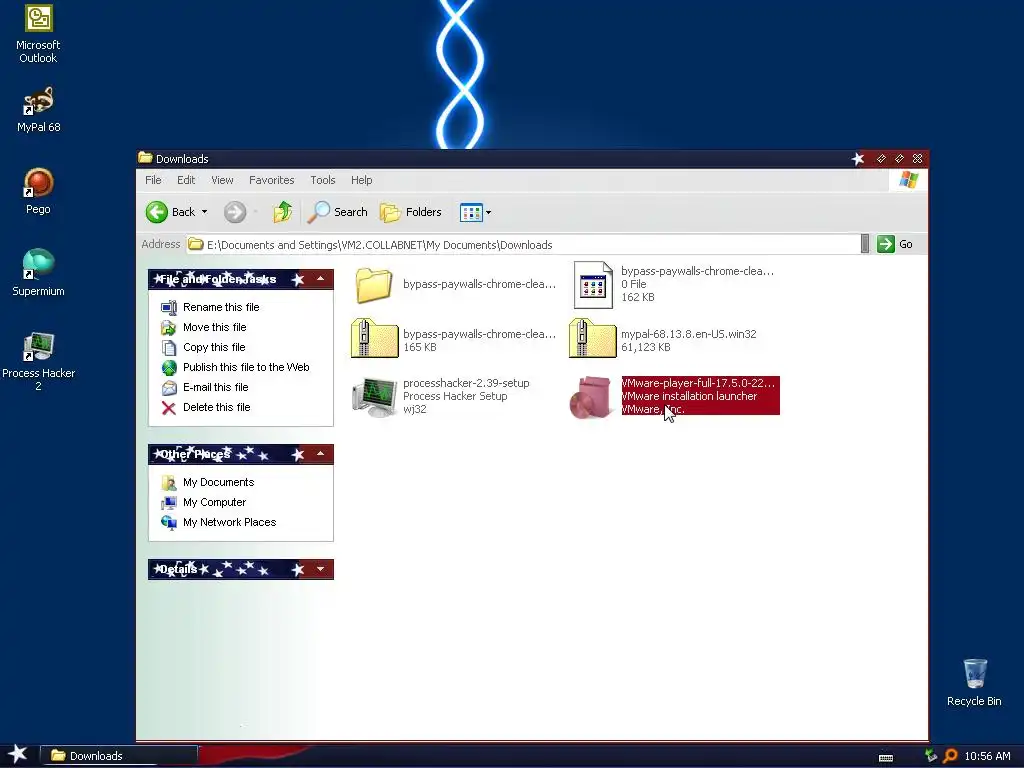Screen dimensions: 1024x768
Task: Click the address bar path field
Action: coord(524,245)
